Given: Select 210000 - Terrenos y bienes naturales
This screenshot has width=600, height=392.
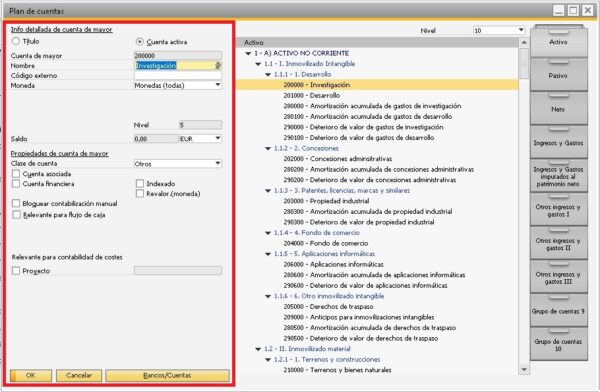Looking at the screenshot, I should [x=338, y=370].
